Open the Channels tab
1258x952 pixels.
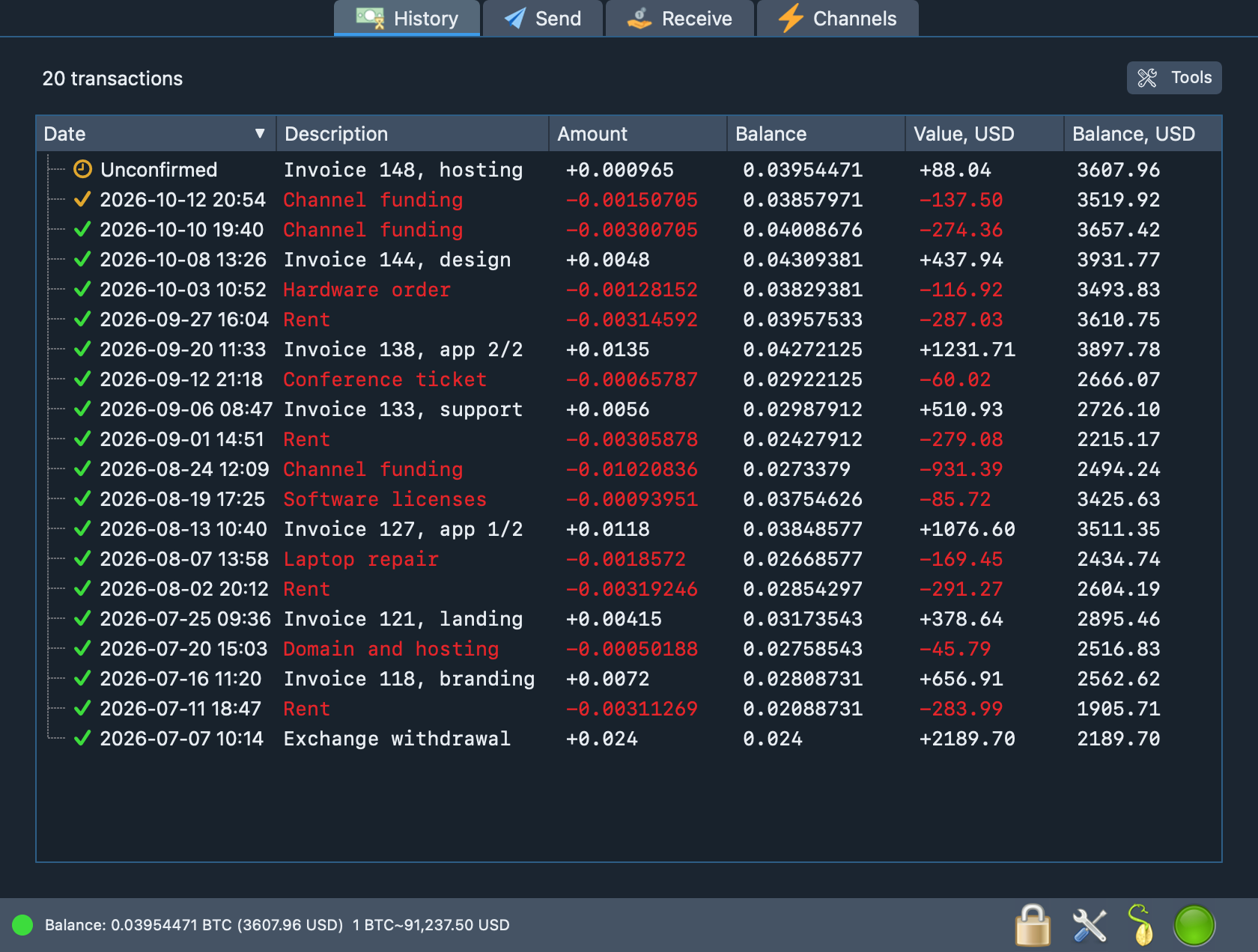838,18
